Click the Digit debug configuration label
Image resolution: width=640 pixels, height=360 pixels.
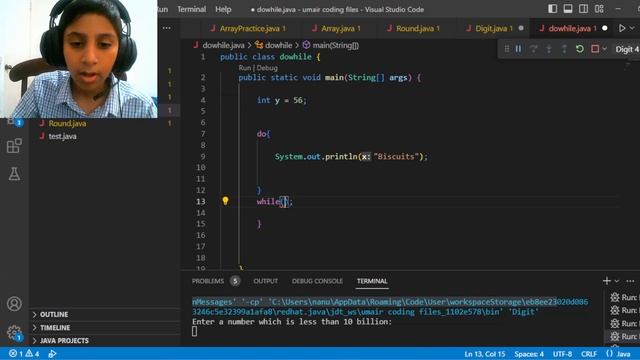[627, 49]
